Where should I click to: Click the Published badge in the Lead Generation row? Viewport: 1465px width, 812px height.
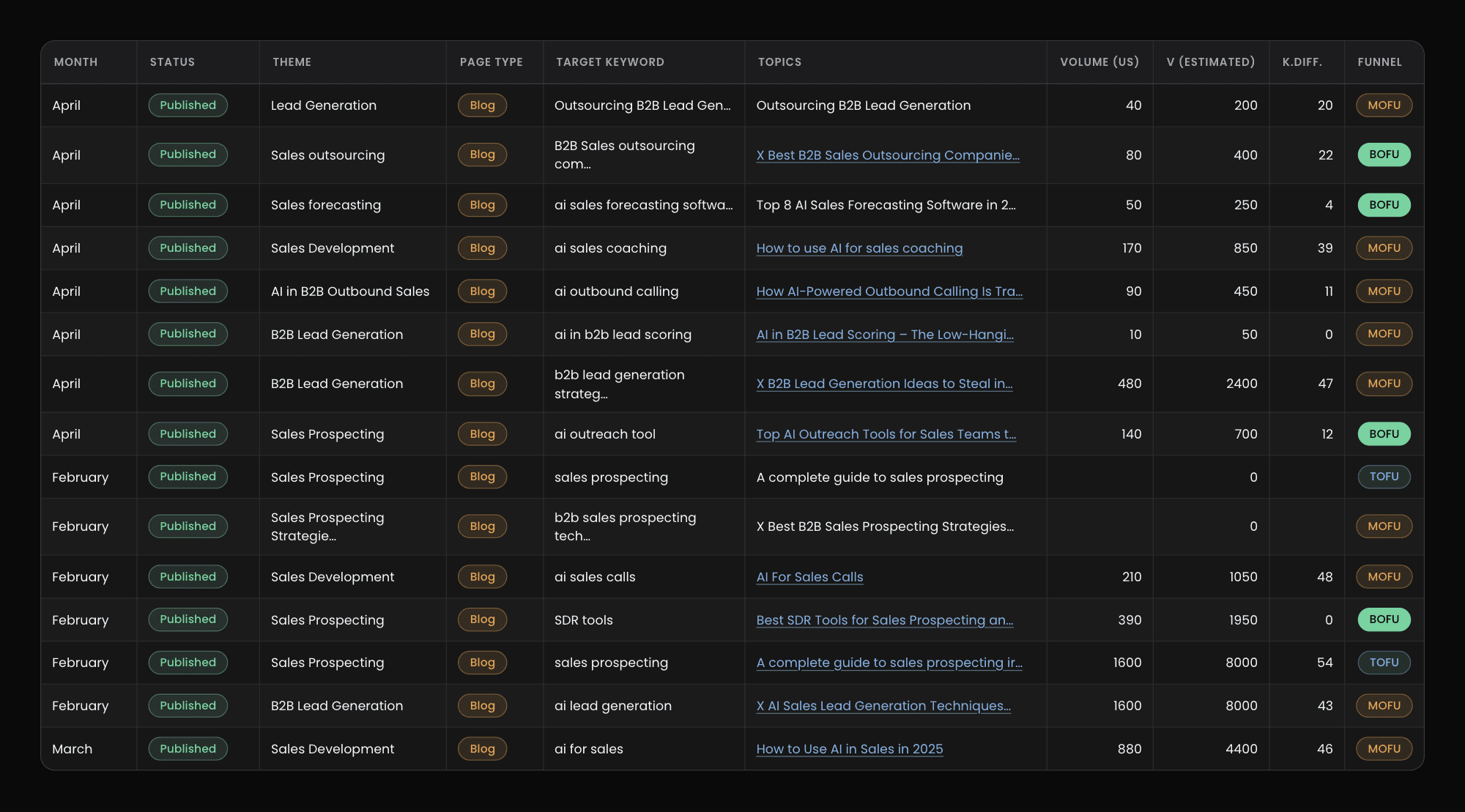pos(188,105)
